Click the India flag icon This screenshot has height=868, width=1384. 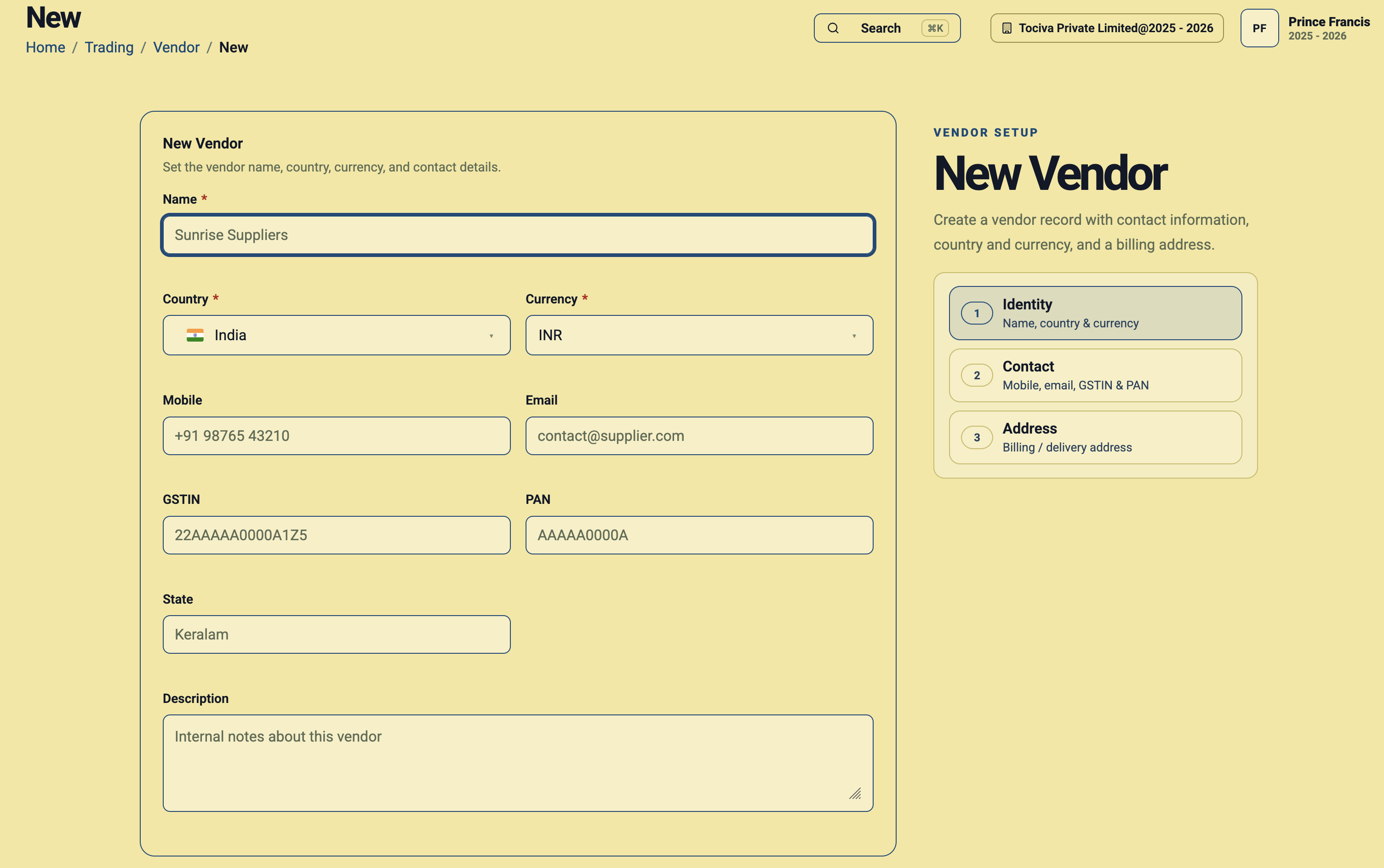pos(195,335)
